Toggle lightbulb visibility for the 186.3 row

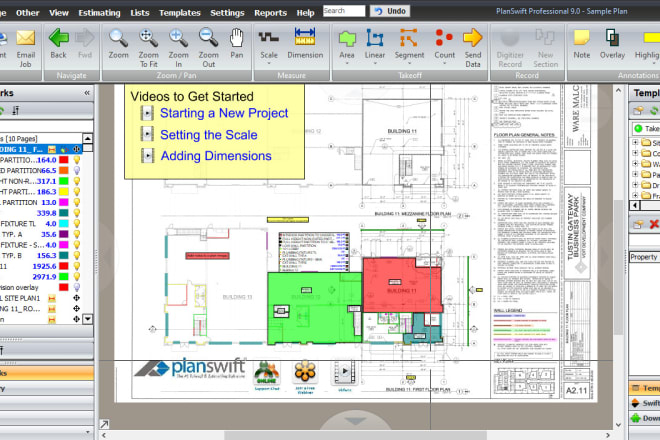pyautogui.click(x=77, y=192)
